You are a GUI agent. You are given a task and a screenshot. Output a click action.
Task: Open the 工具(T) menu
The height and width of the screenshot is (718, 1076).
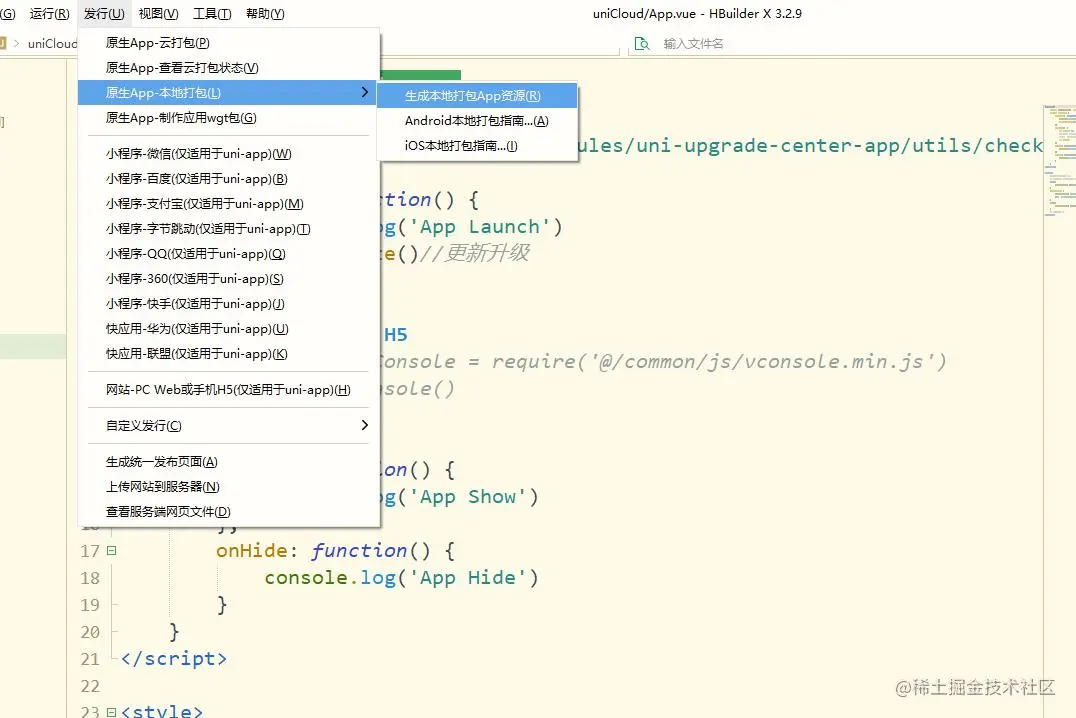pos(212,14)
